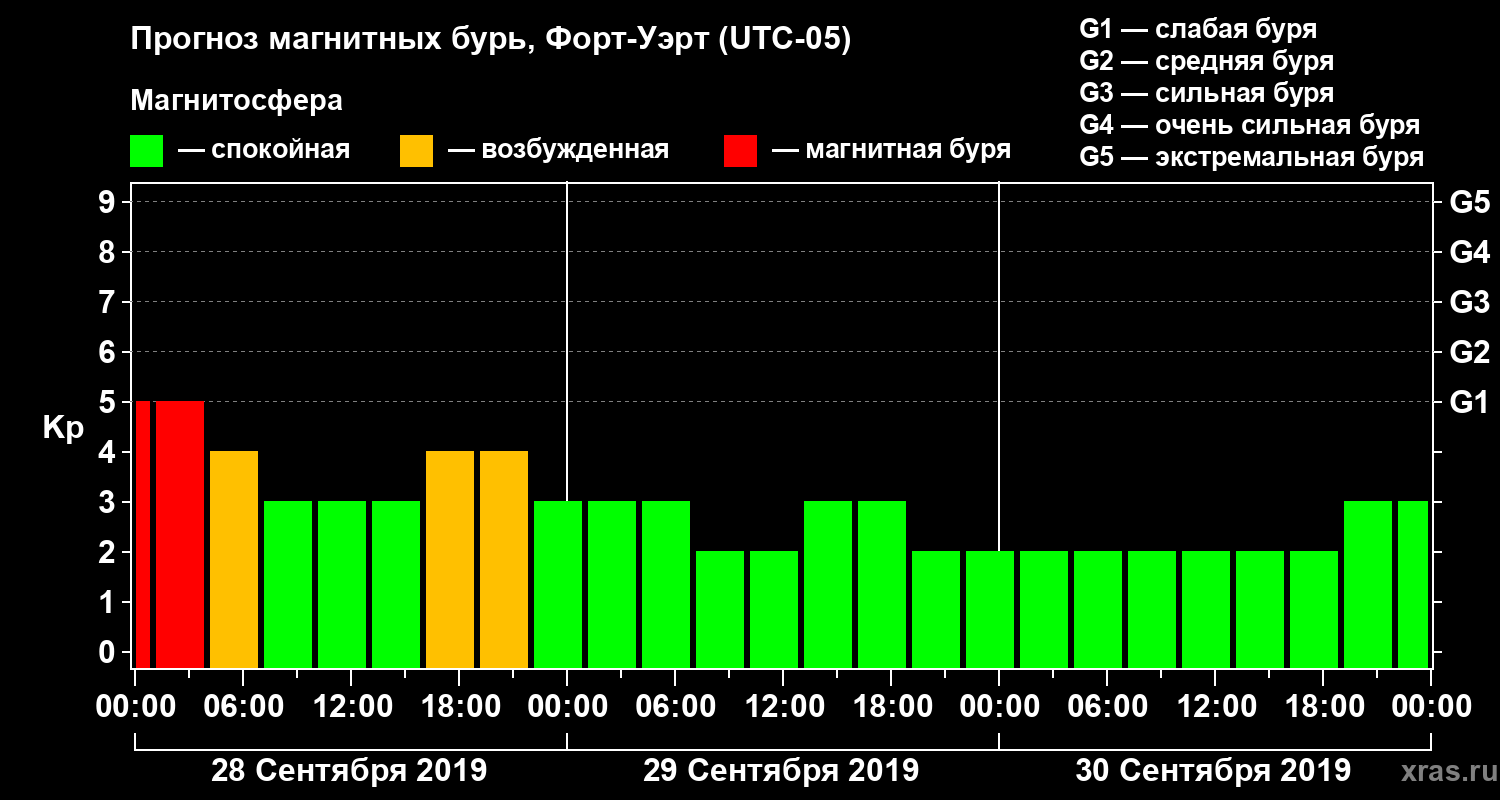Click the '— магнитная буря' legend label
Image resolution: width=1500 pixels, height=800 pixels.
891,150
